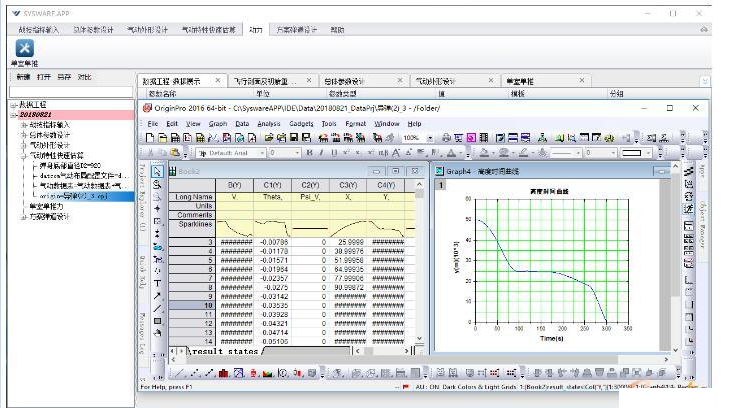Open the Graph menu
The height and width of the screenshot is (408, 729).
point(218,124)
